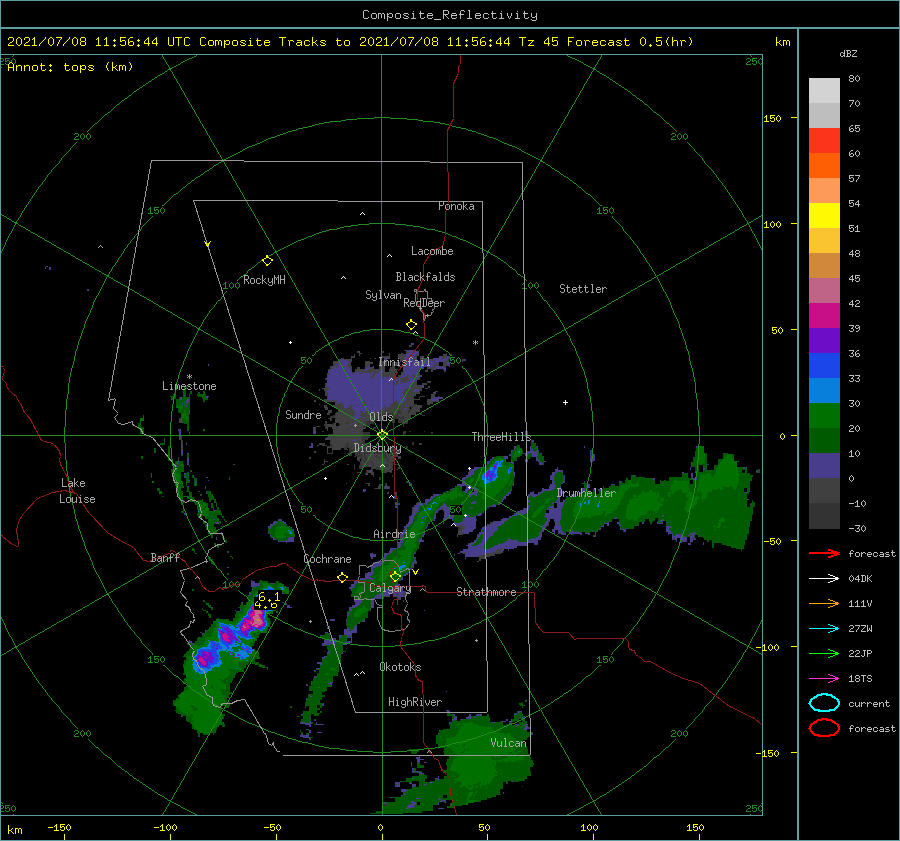The height and width of the screenshot is (841, 900).
Task: Select the cyan 27ZW track arrow
Action: (824, 628)
